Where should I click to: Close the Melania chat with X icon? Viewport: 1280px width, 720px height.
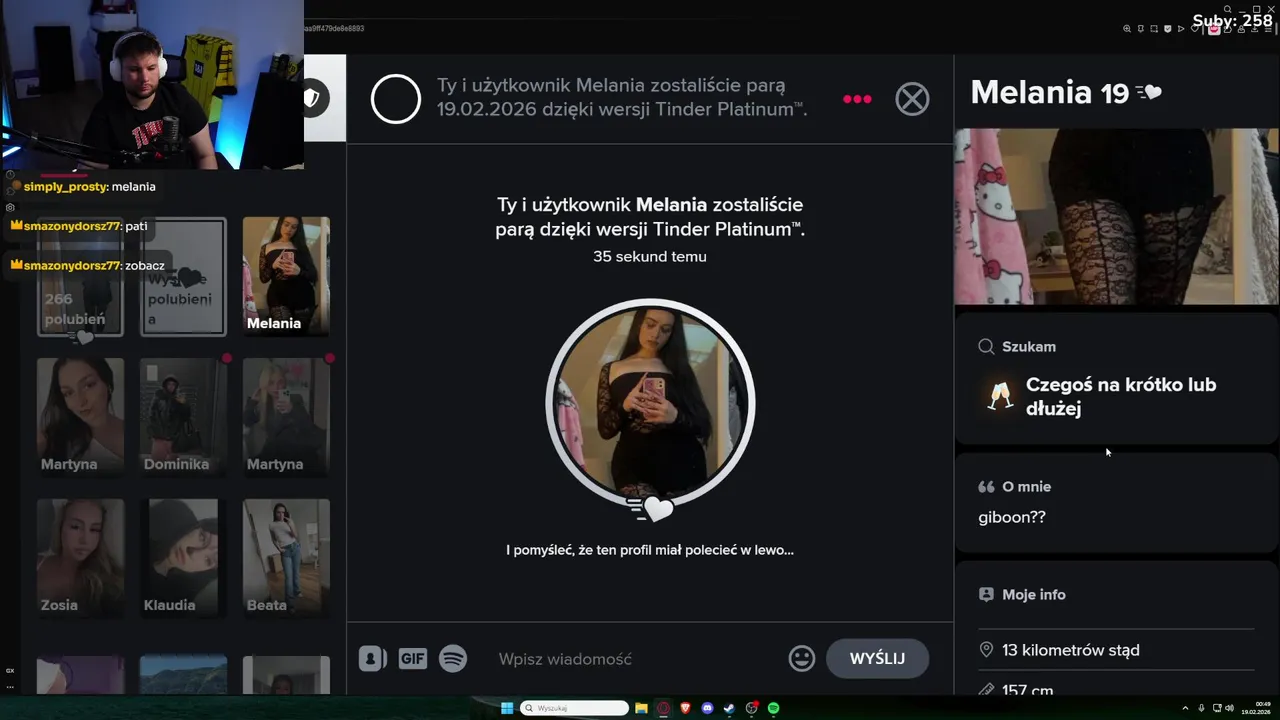click(x=912, y=99)
